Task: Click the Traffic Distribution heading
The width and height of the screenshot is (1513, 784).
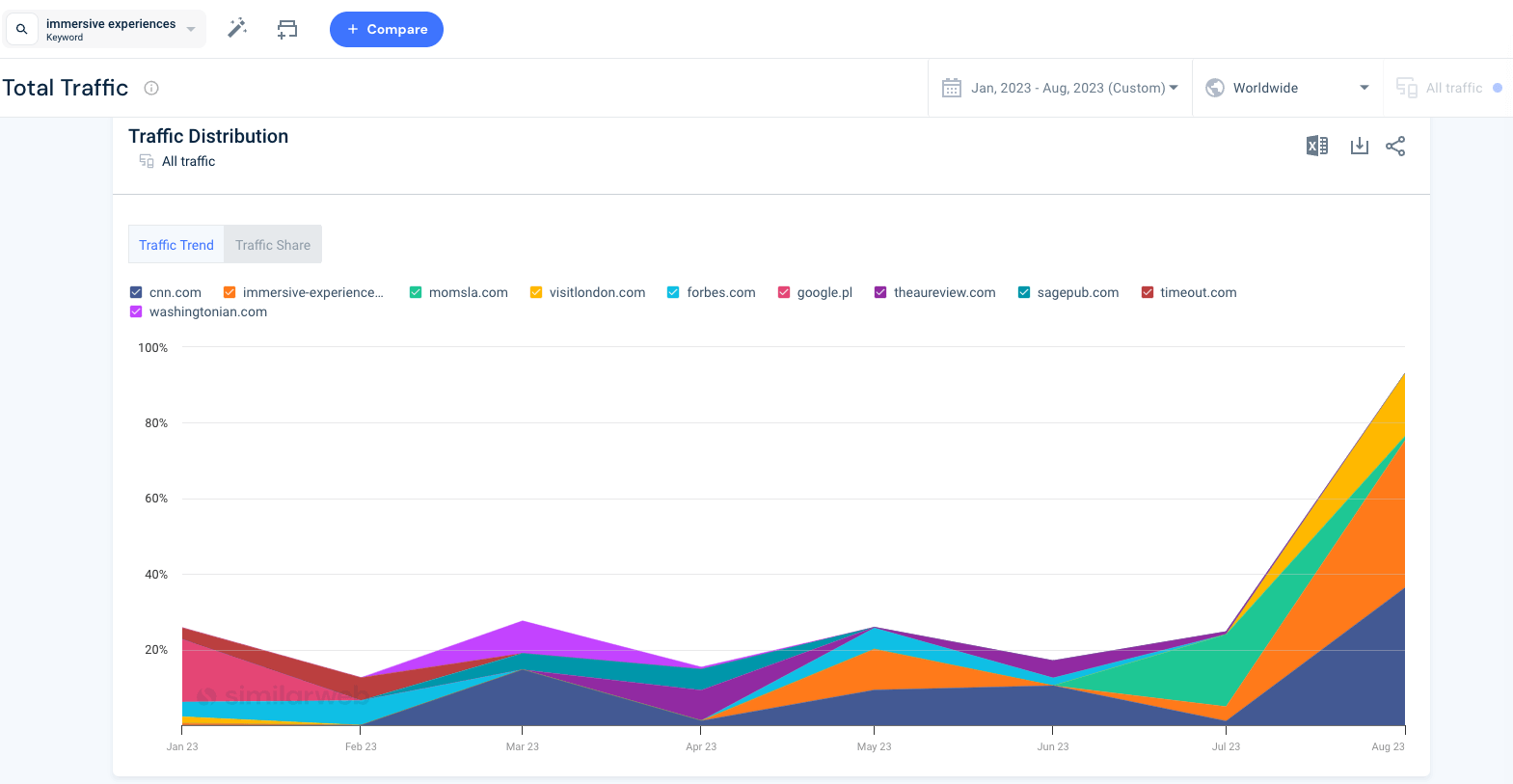Action: pos(208,136)
